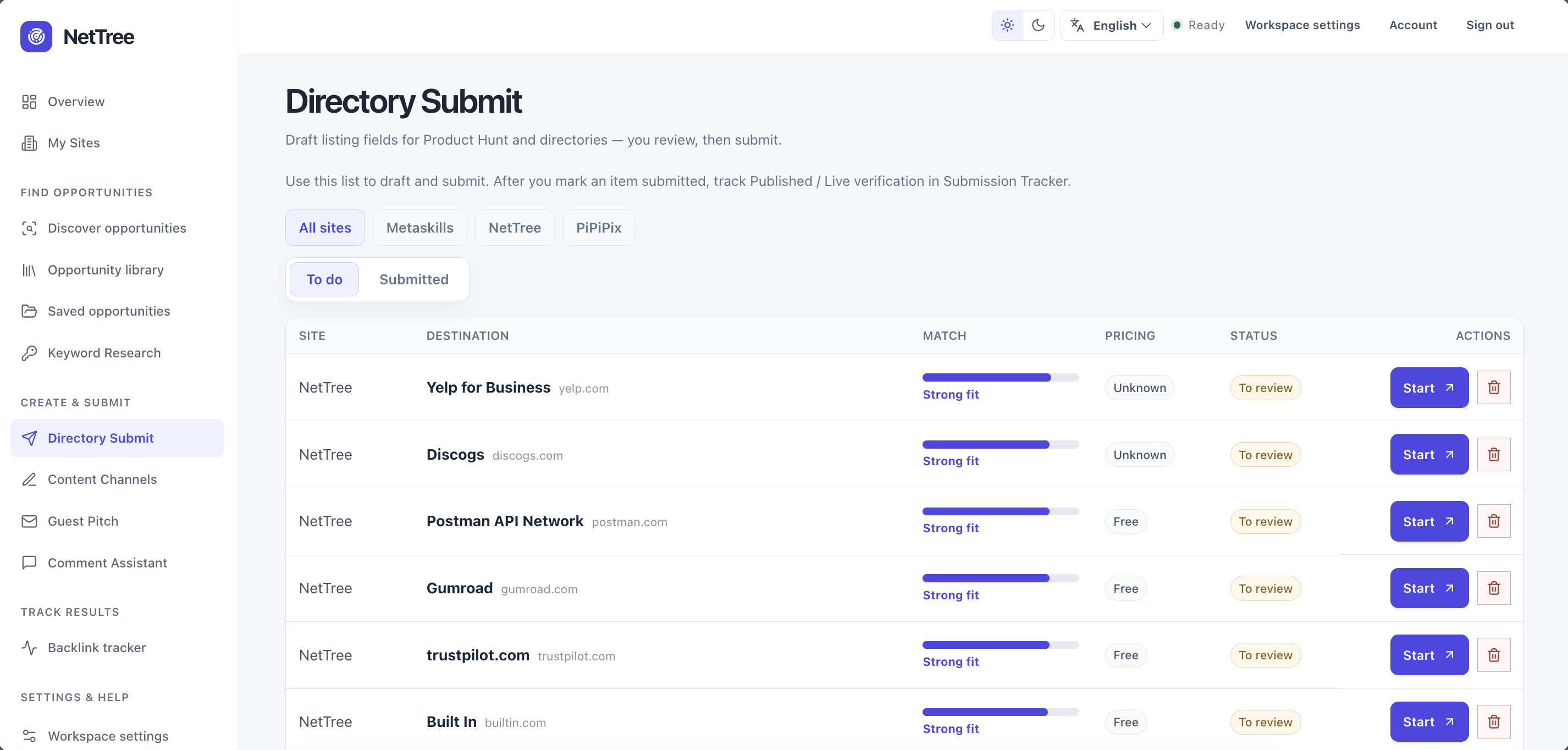The width and height of the screenshot is (1568, 750).
Task: Open Account in top bar
Action: coord(1413,25)
